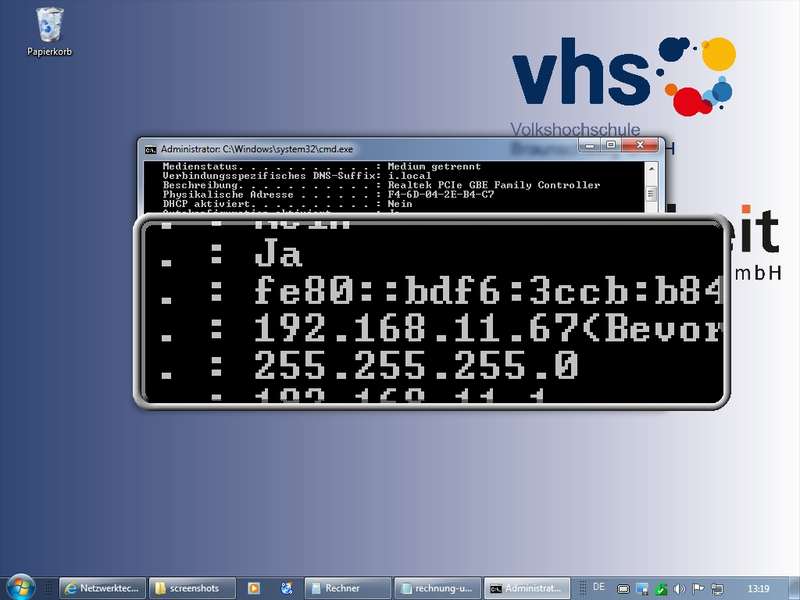Click the Show Desktop button
The image size is (800, 600).
pos(794,589)
